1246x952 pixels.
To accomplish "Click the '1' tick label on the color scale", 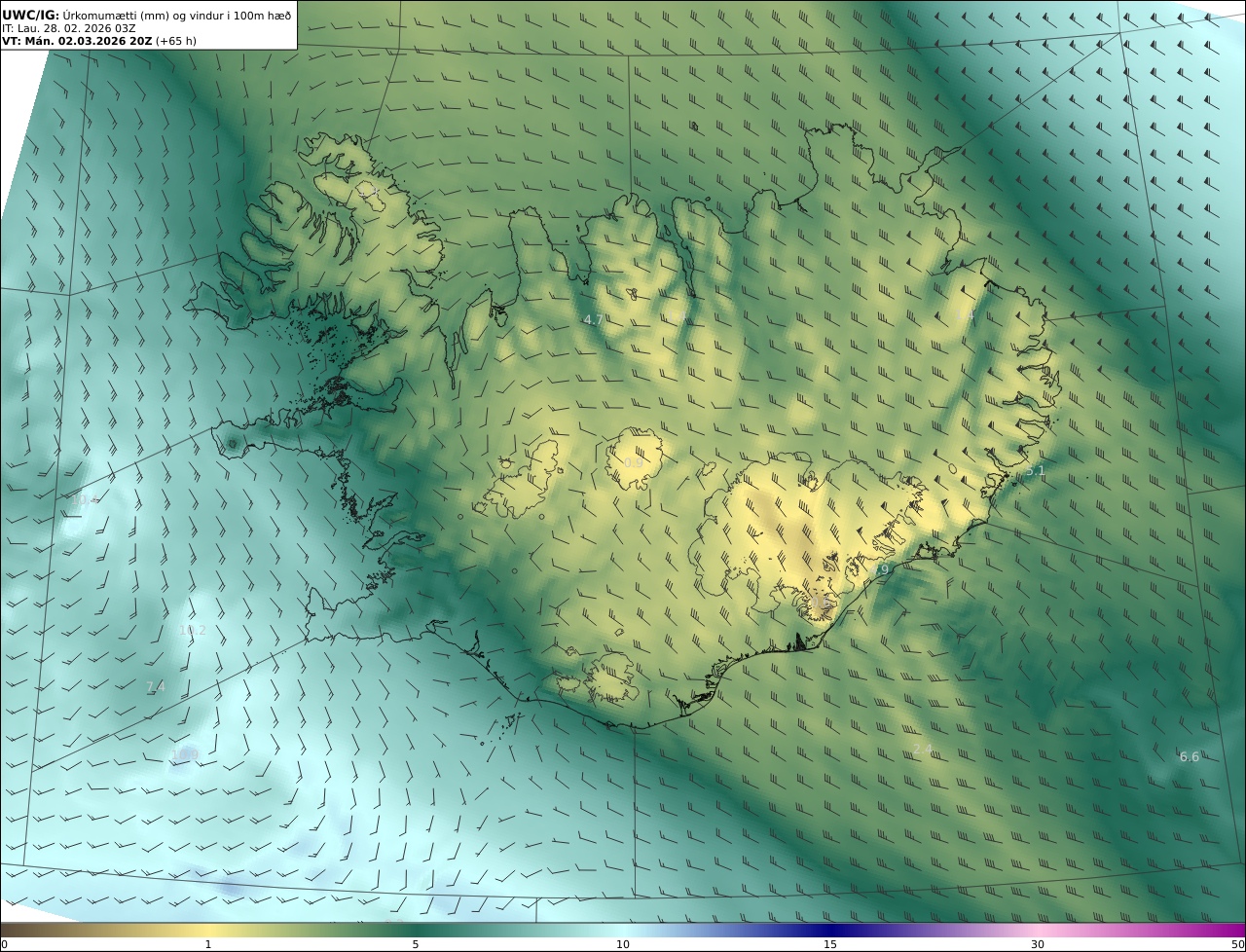I will click(207, 944).
